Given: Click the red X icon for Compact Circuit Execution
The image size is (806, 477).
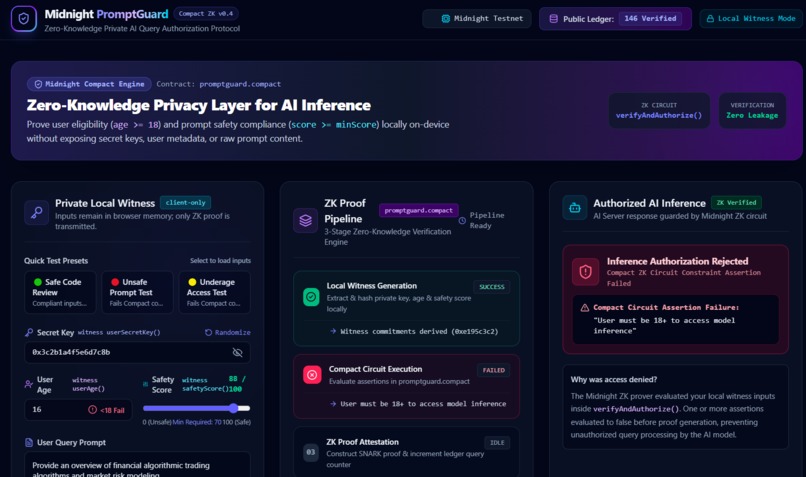Looking at the screenshot, I should point(312,375).
